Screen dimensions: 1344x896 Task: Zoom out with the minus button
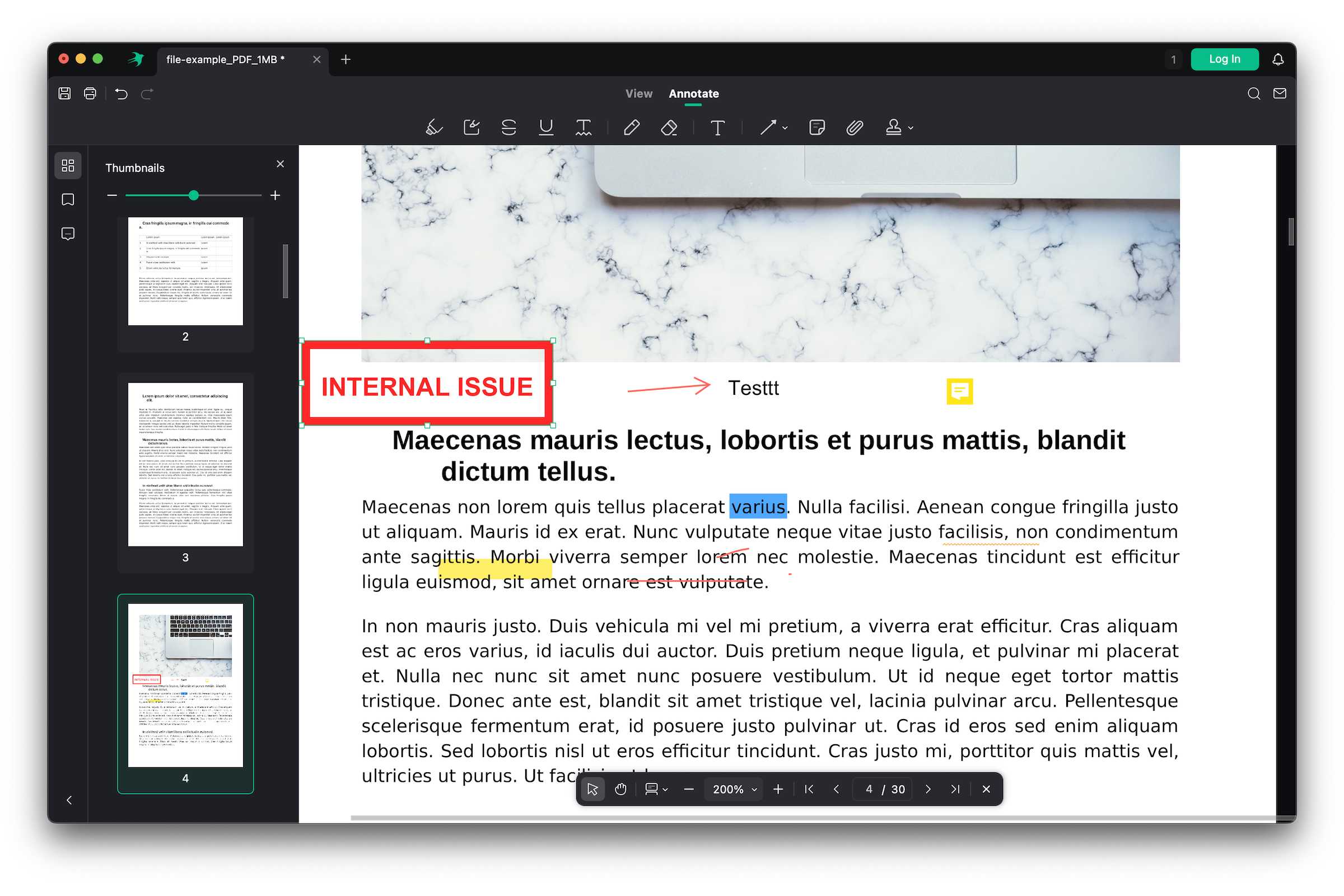(689, 789)
